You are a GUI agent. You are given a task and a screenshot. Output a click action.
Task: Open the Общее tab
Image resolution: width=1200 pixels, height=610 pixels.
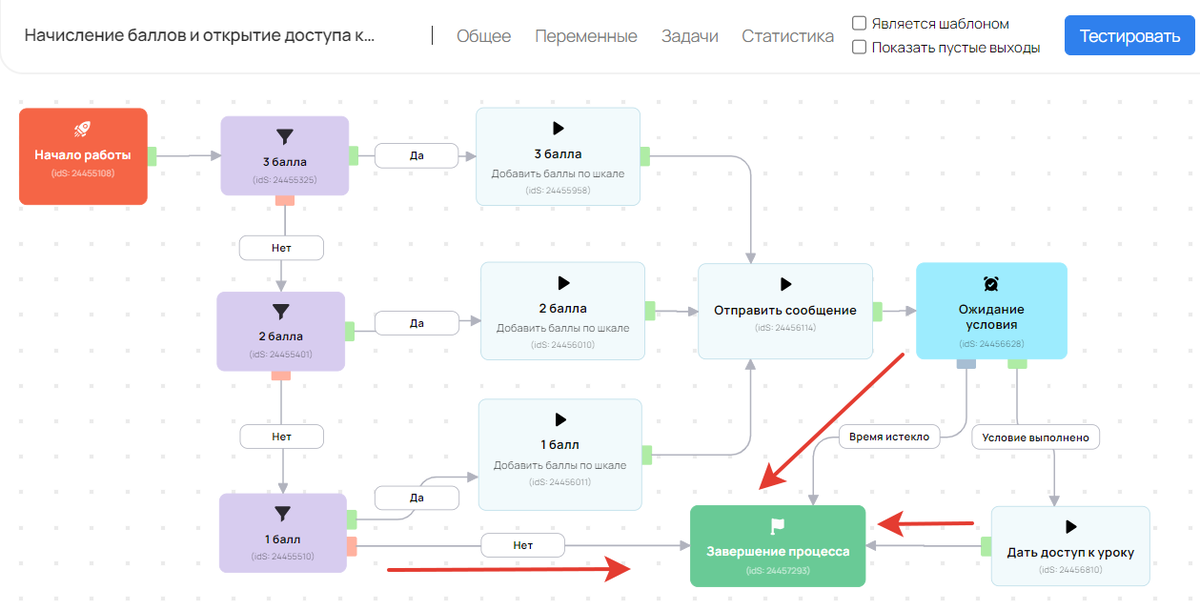(x=483, y=36)
